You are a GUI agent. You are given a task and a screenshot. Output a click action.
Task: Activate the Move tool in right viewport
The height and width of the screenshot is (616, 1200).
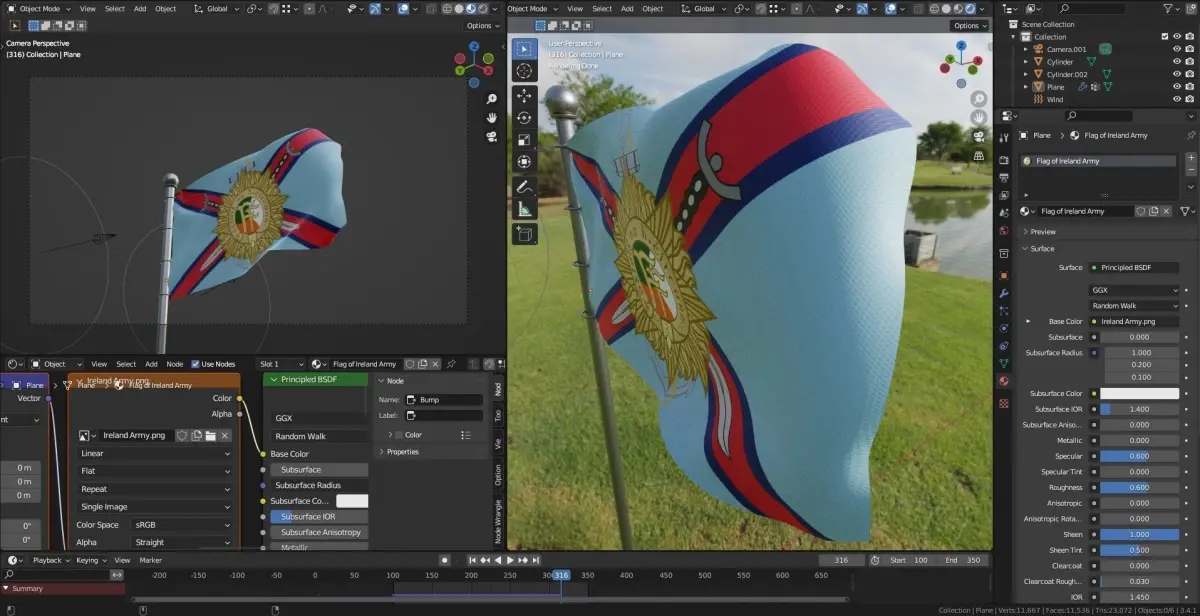pyautogui.click(x=525, y=96)
